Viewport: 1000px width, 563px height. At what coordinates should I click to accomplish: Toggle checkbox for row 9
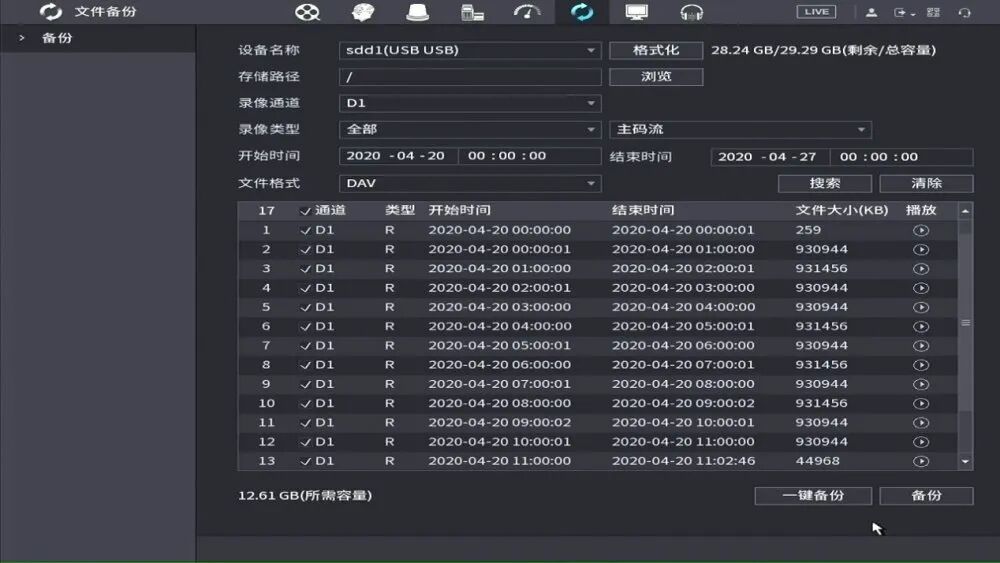[x=305, y=384]
